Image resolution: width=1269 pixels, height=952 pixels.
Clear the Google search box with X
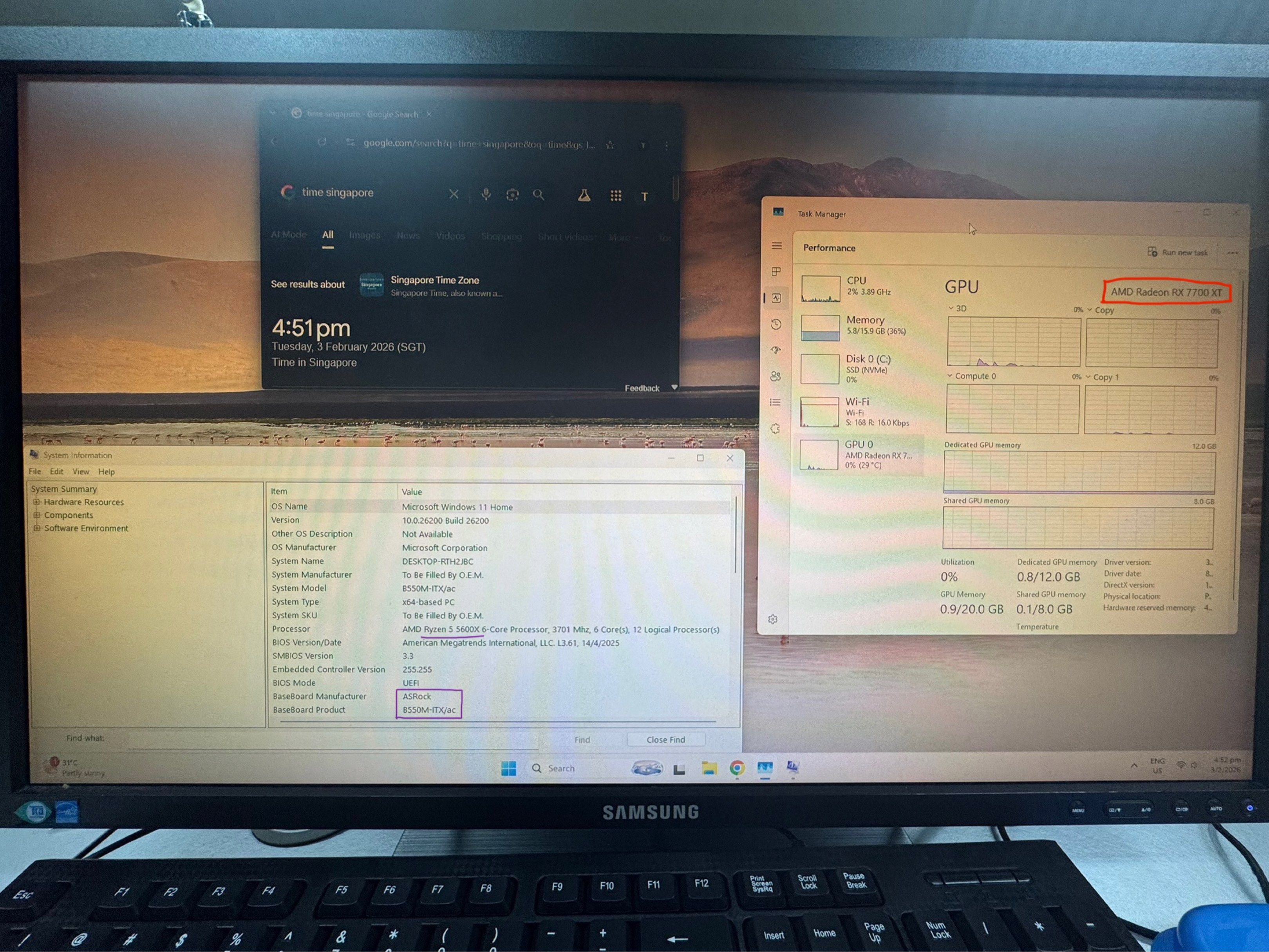pyautogui.click(x=454, y=194)
